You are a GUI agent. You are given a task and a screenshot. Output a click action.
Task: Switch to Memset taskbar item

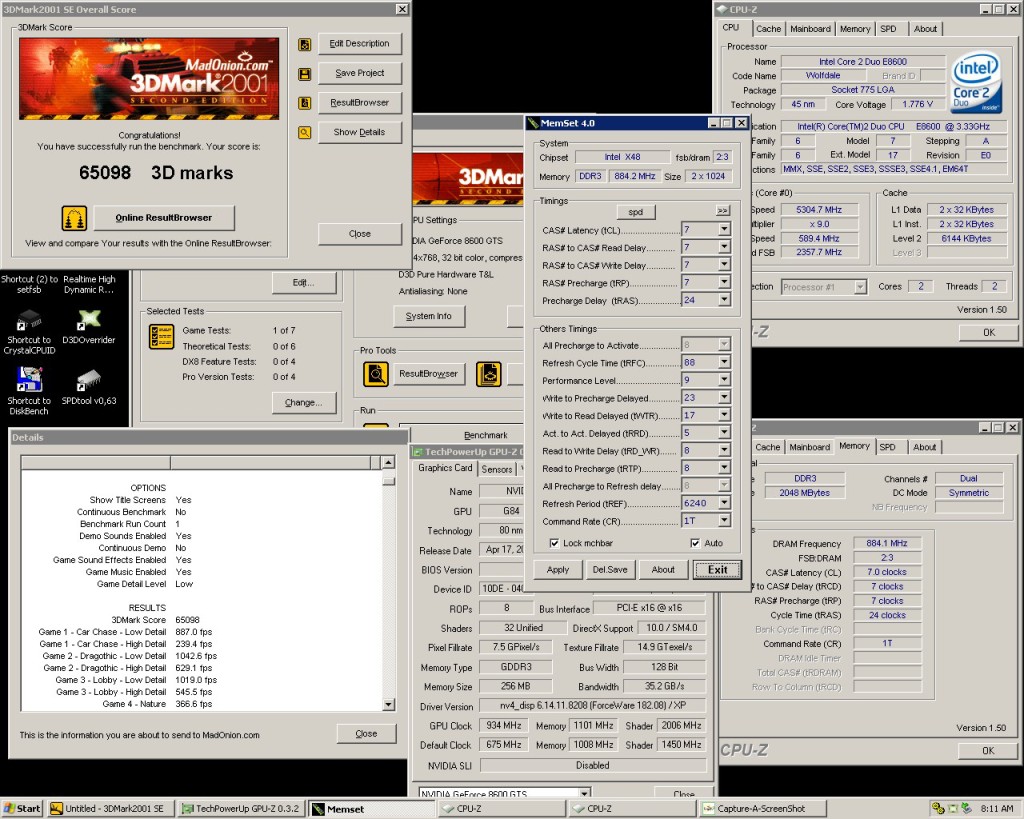tap(371, 809)
